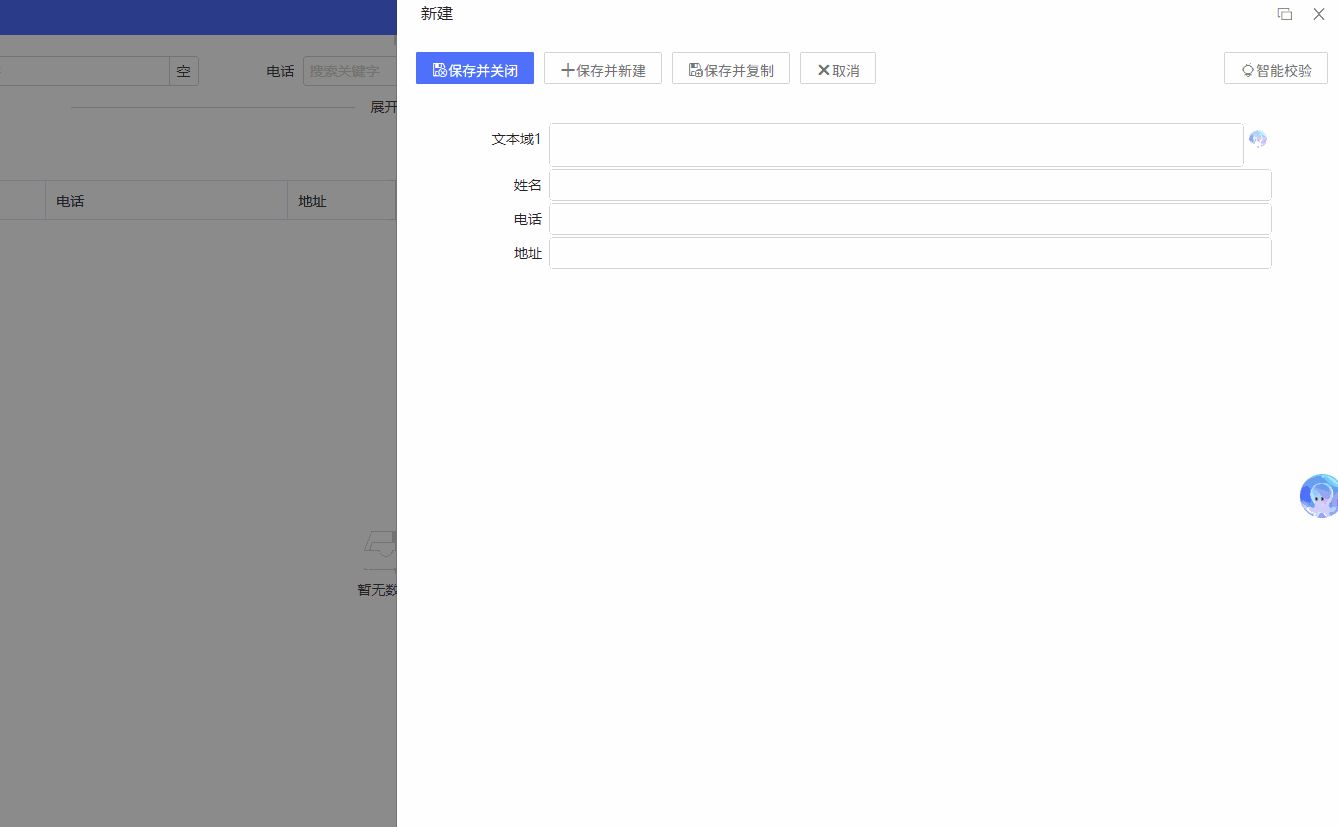The width and height of the screenshot is (1338, 827).
Task: Click the 搜索关键字 phone search box
Action: point(350,71)
